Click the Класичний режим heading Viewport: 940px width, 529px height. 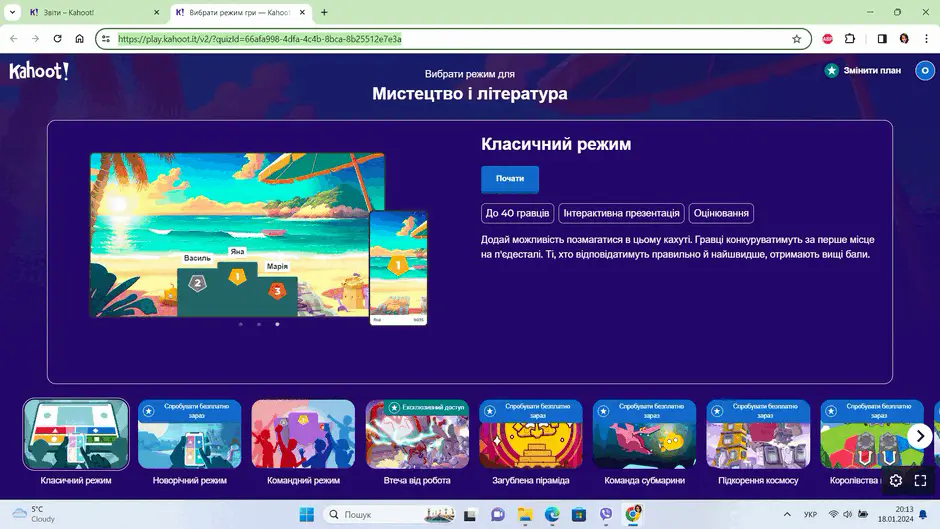point(556,144)
